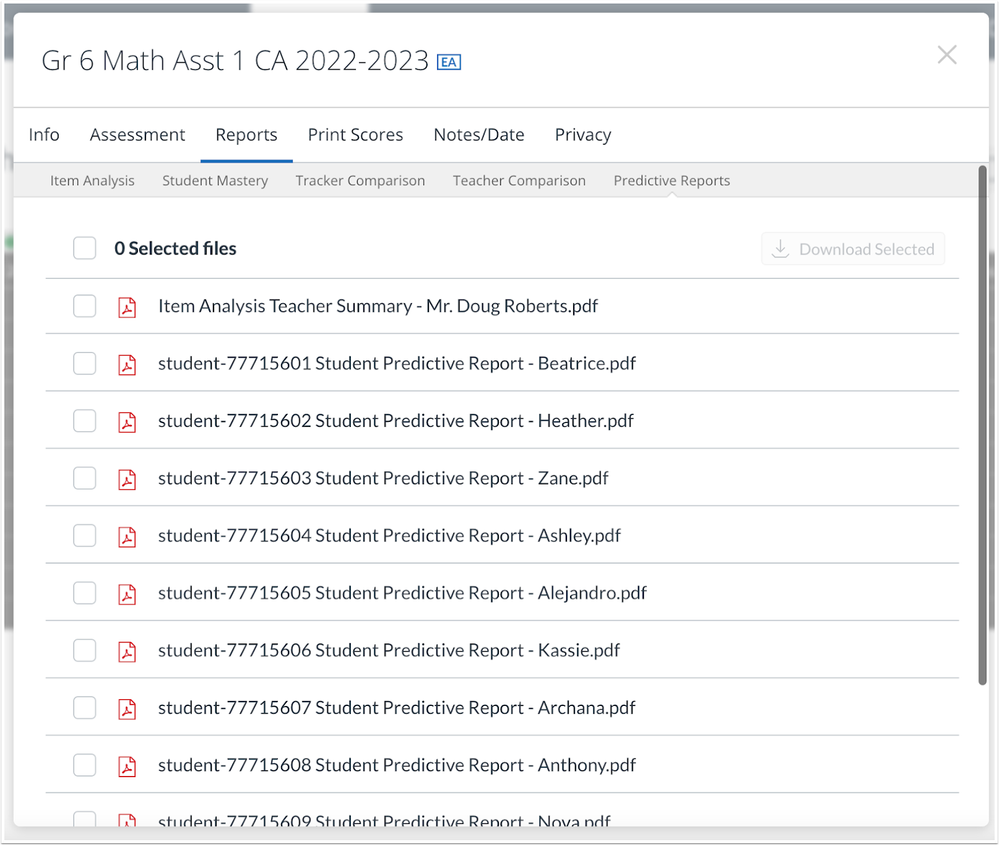Switch to the Assessment tab
The image size is (999, 845).
(x=138, y=134)
